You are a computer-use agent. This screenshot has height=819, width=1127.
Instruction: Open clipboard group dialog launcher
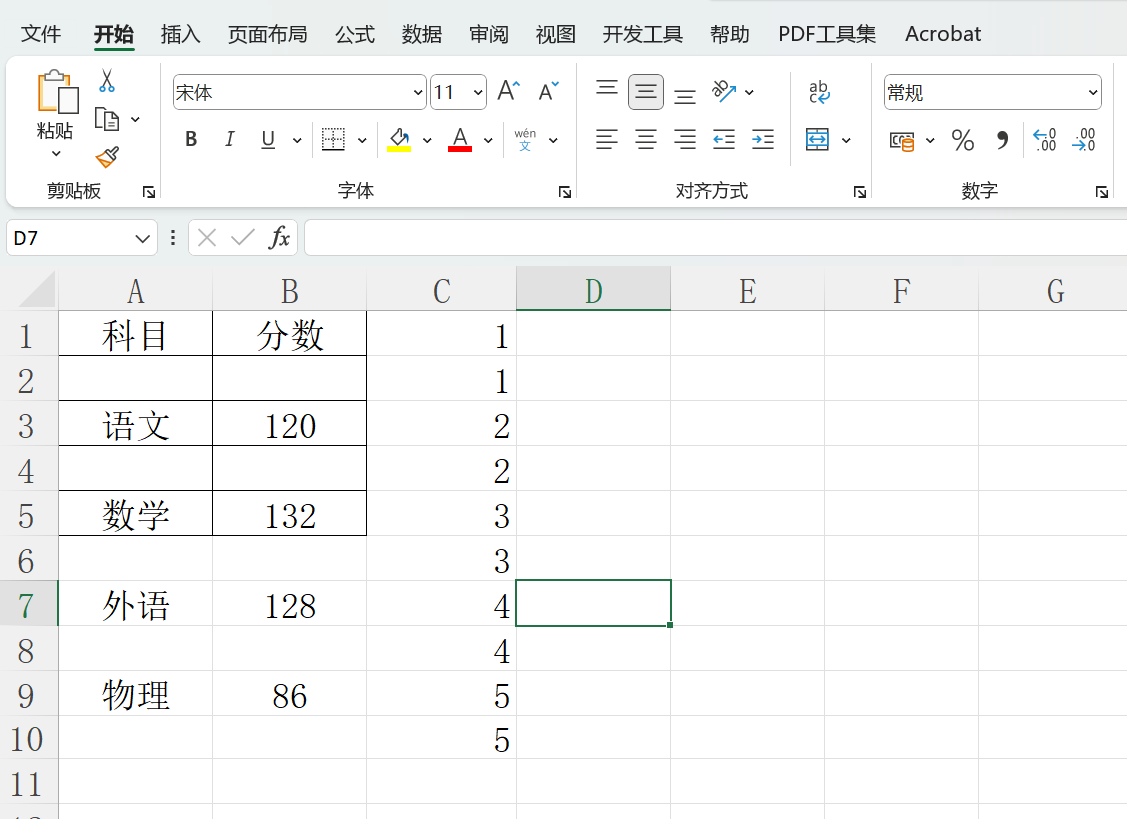coord(149,191)
